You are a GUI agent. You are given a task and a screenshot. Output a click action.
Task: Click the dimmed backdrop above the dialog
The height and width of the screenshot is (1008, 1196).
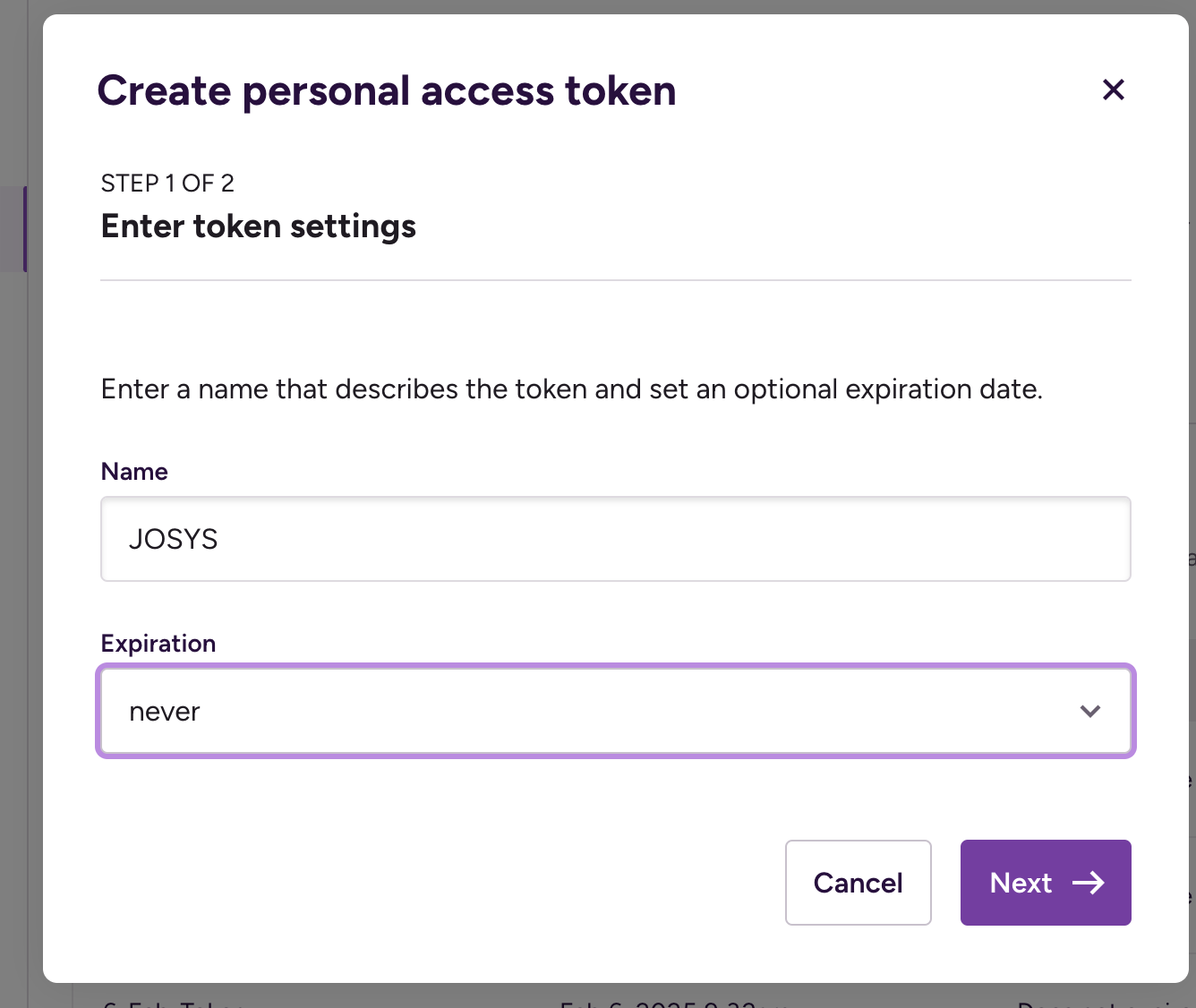[x=598, y=5]
